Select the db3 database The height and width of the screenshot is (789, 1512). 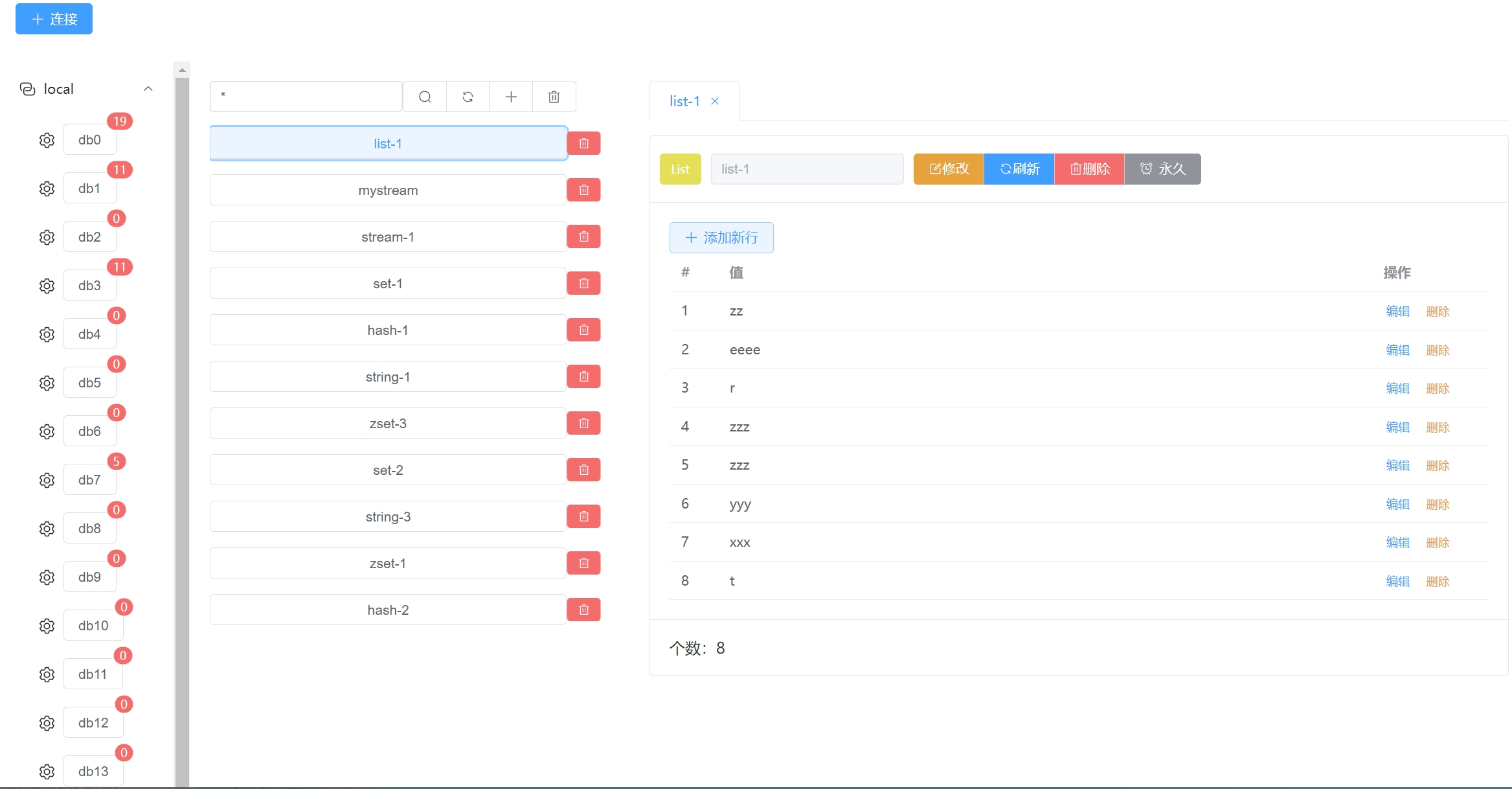89,286
